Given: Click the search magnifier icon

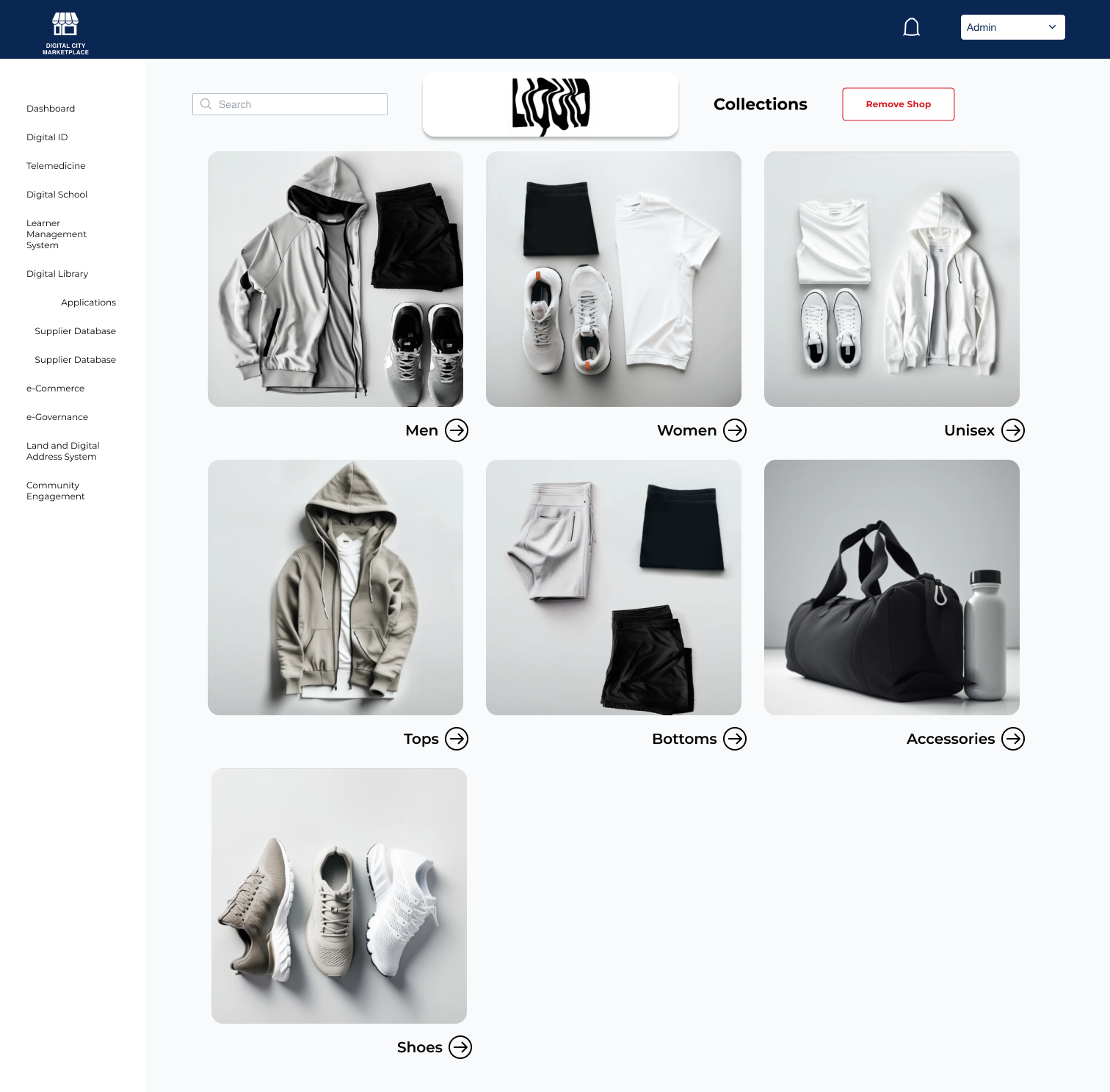Looking at the screenshot, I should pos(206,104).
